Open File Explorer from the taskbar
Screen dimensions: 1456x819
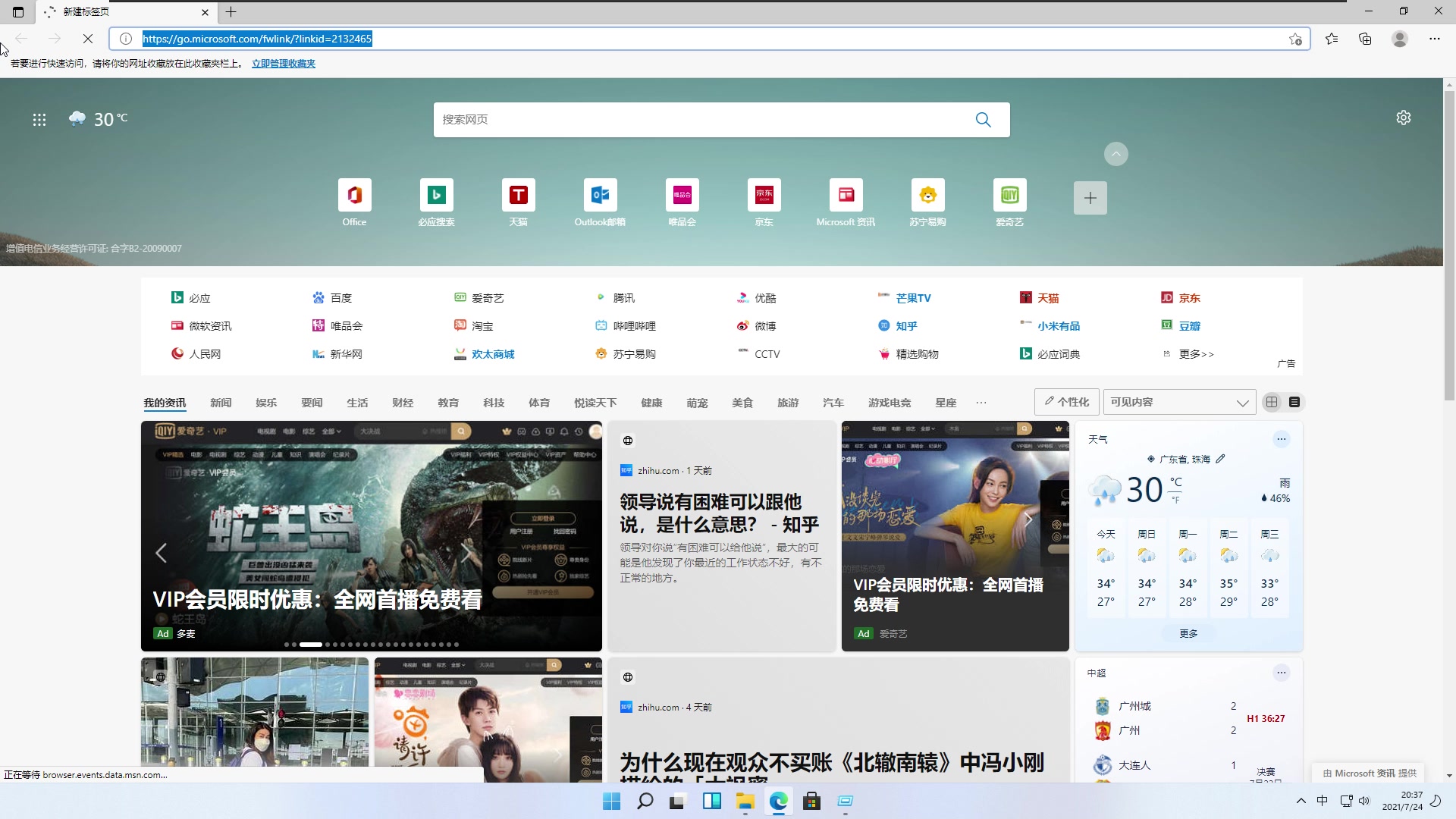(x=745, y=801)
